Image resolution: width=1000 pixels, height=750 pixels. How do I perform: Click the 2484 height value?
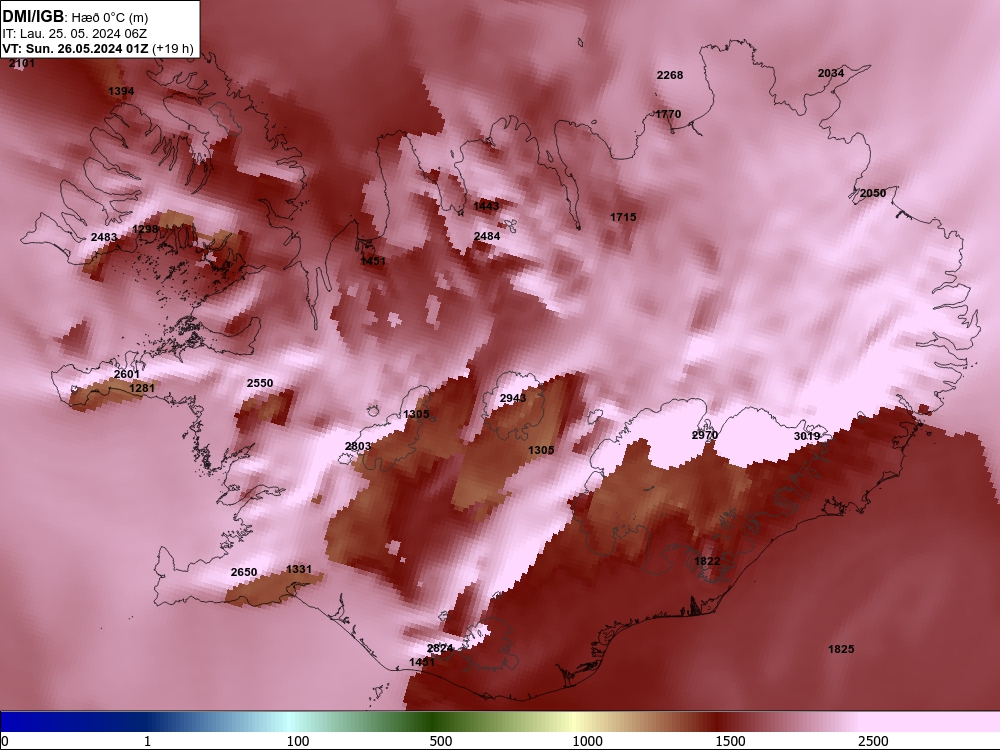487,237
